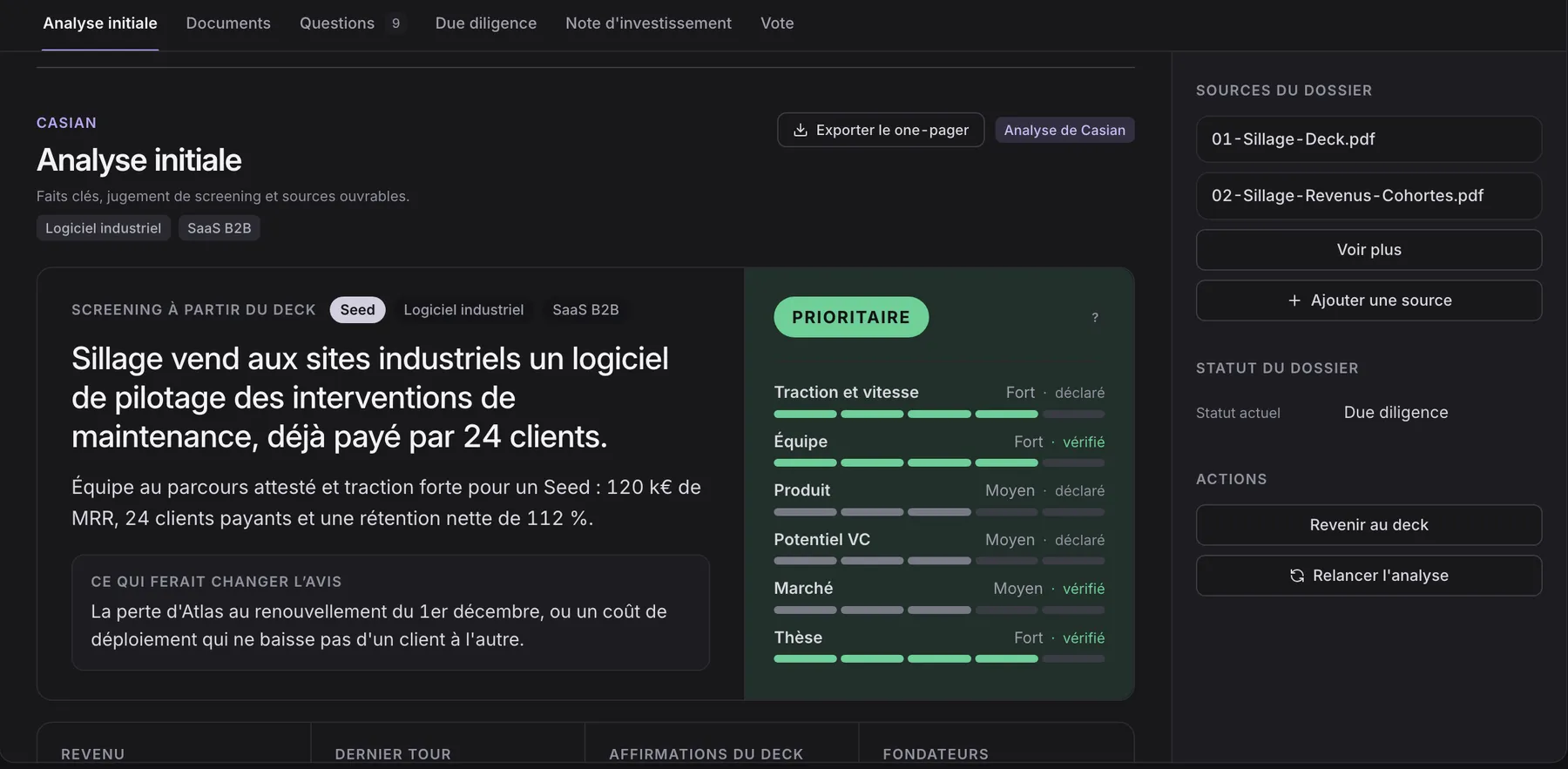Click Ajouter une source button
The image size is (1568, 769).
pos(1369,300)
